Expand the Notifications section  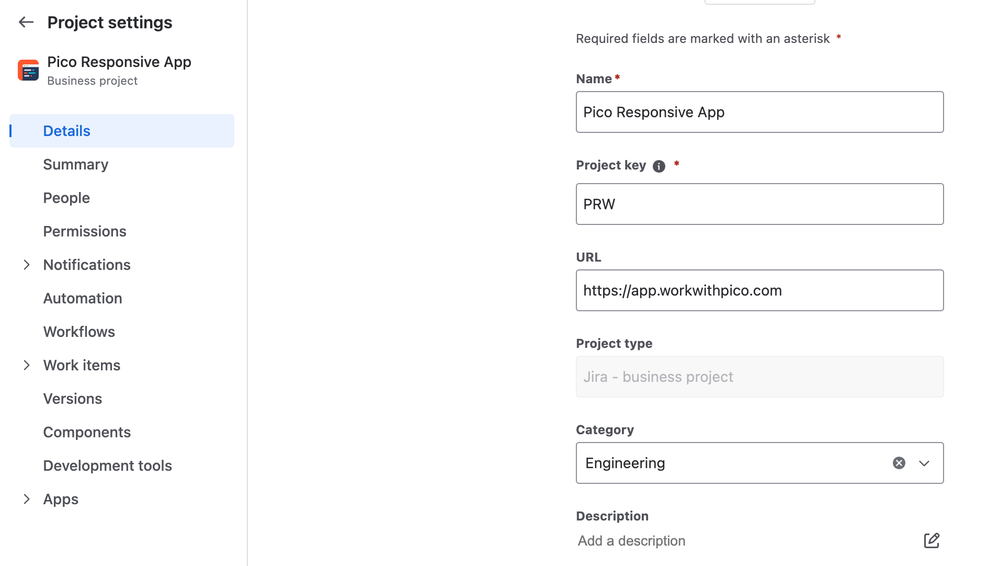pos(27,265)
